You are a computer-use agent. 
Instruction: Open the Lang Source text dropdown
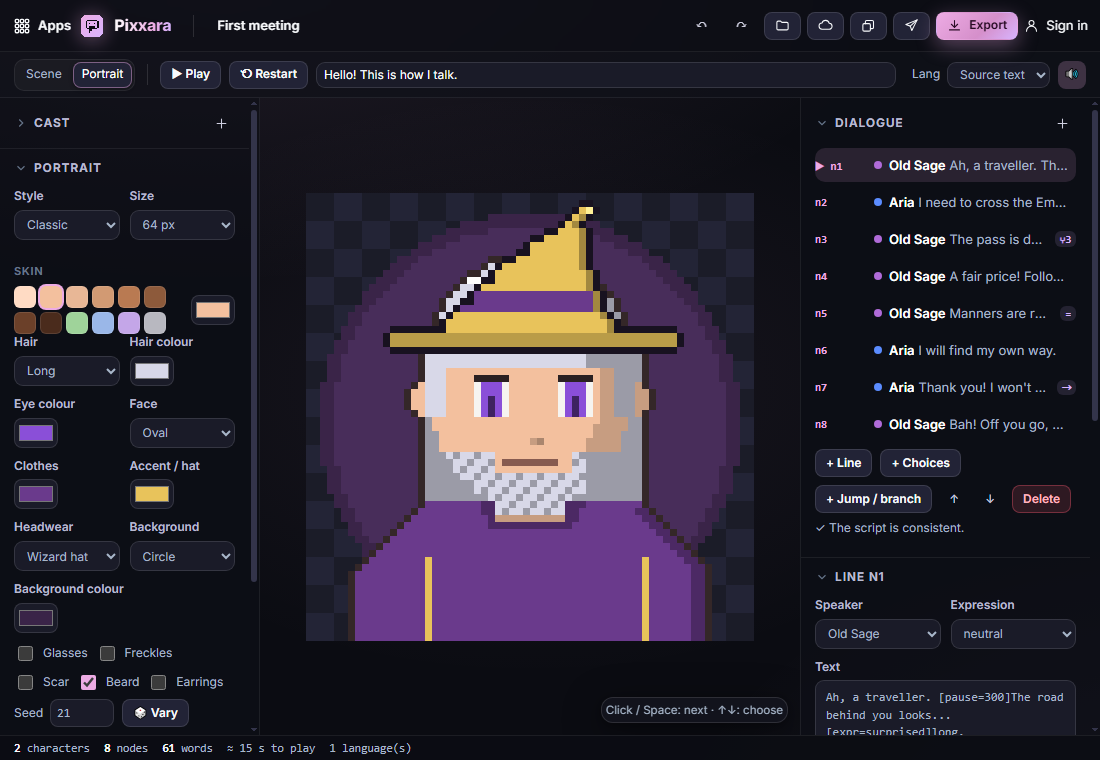coord(998,74)
